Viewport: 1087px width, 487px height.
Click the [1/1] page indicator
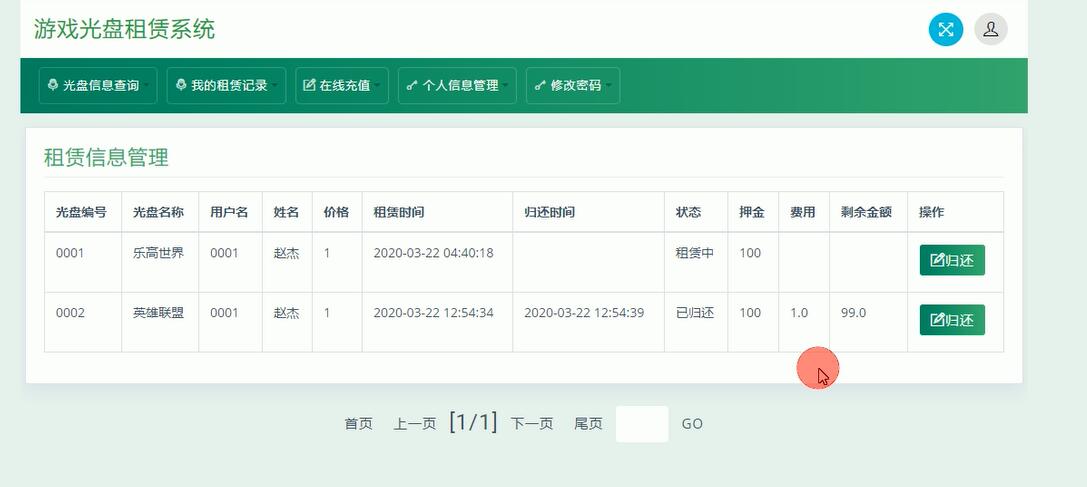[x=473, y=422]
